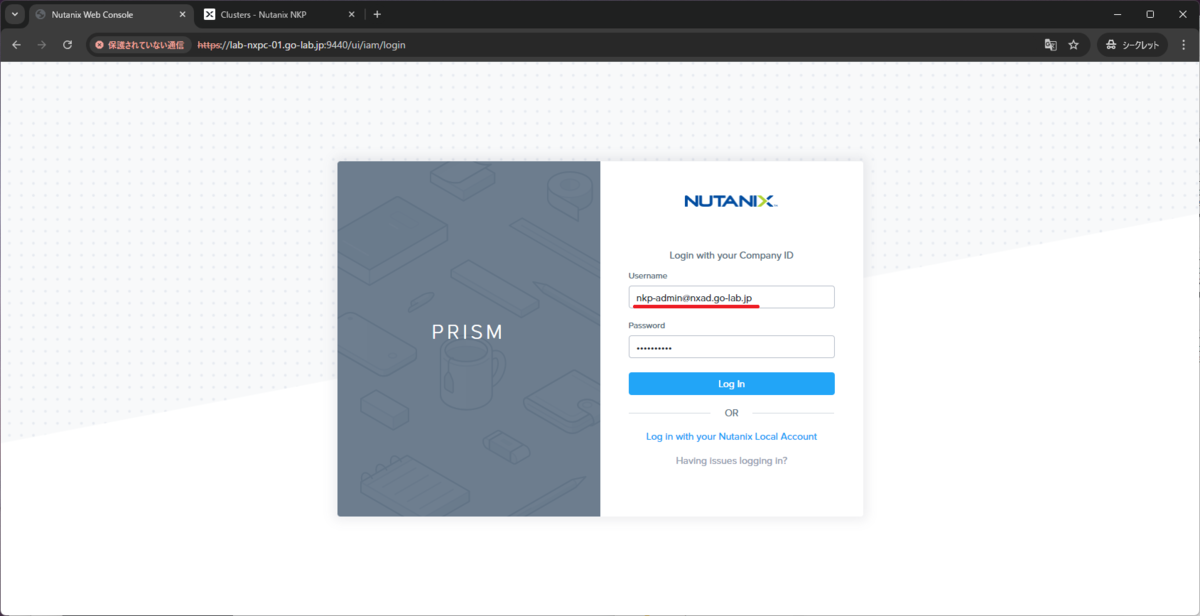Click the translate page icon

tap(1050, 45)
